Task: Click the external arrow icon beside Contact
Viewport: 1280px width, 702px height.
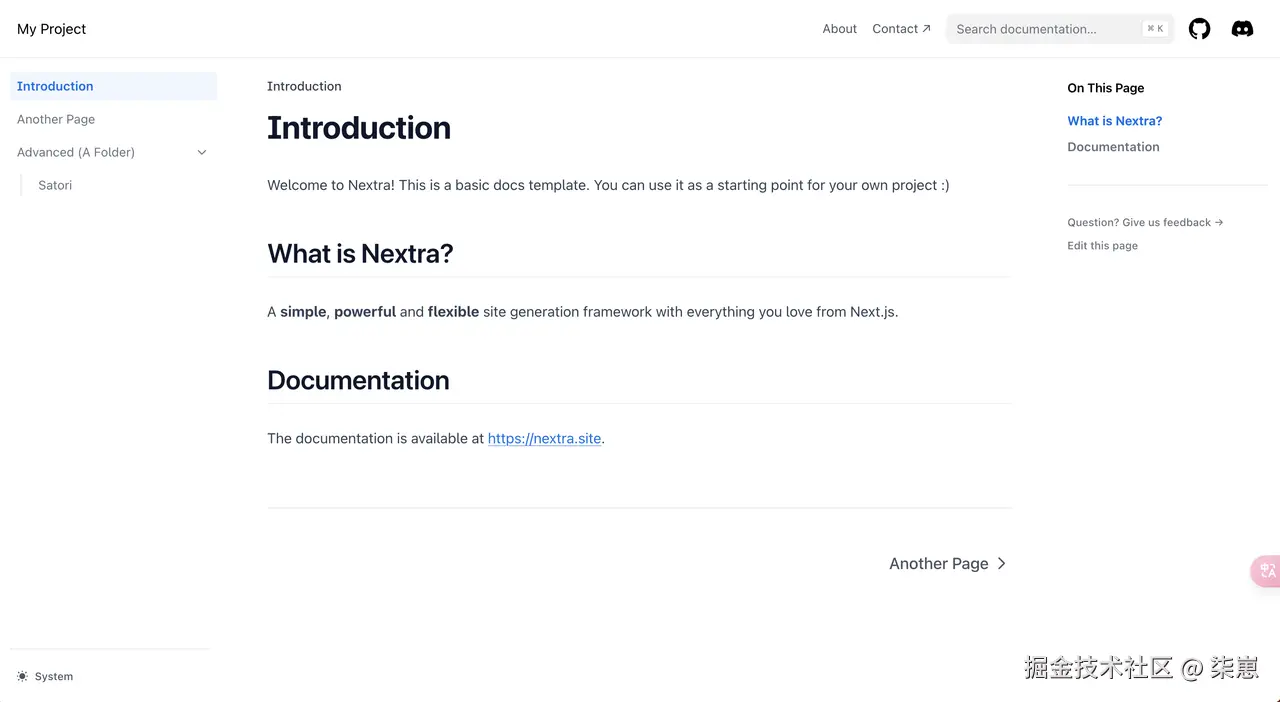Action: 926,29
